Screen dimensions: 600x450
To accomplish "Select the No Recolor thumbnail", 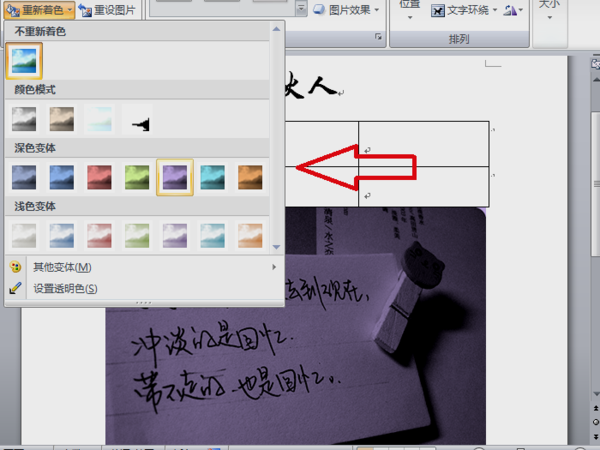I will click(x=24, y=61).
